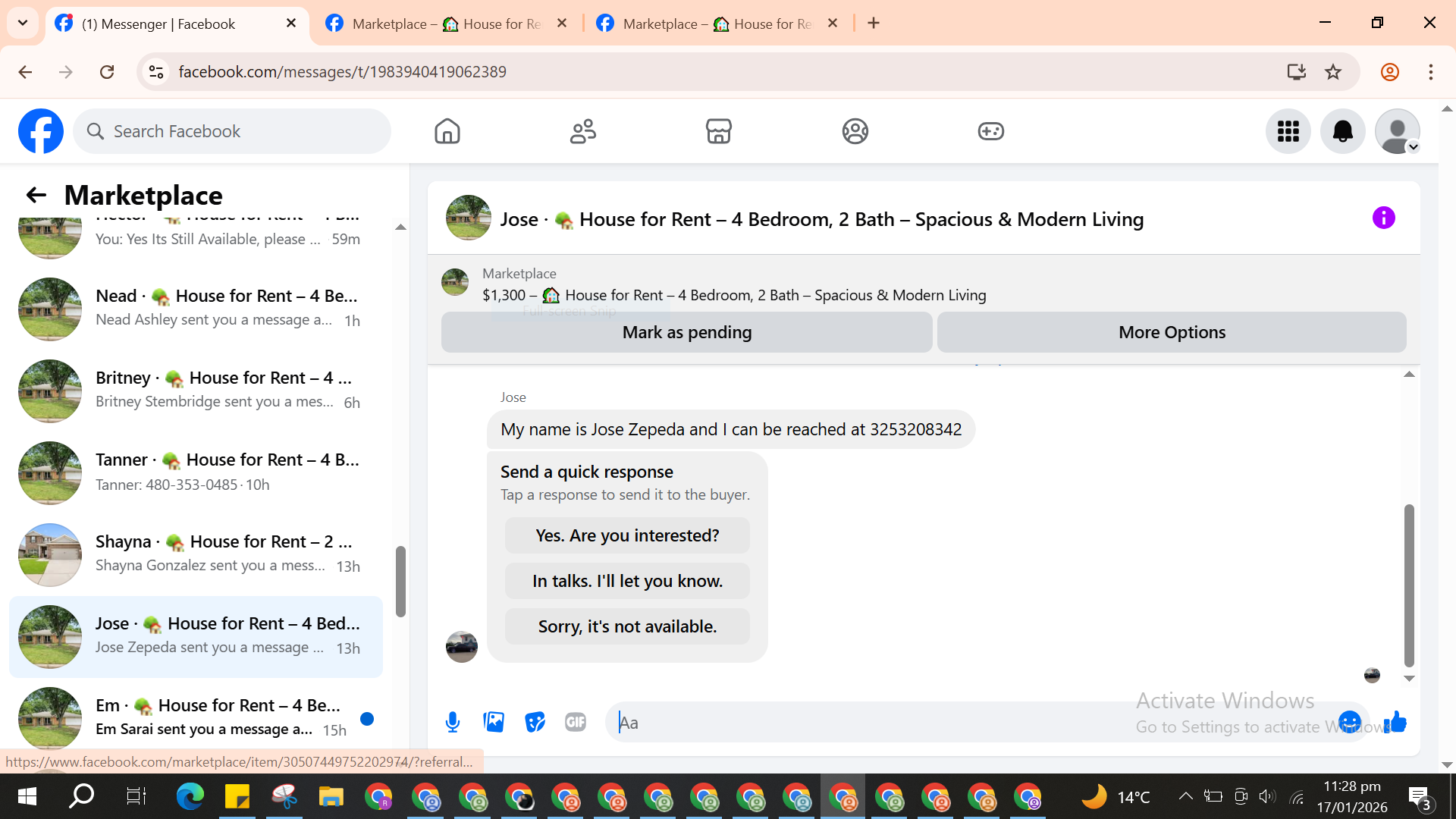Open Facebook notifications bell
1456x819 pixels.
(x=1342, y=131)
